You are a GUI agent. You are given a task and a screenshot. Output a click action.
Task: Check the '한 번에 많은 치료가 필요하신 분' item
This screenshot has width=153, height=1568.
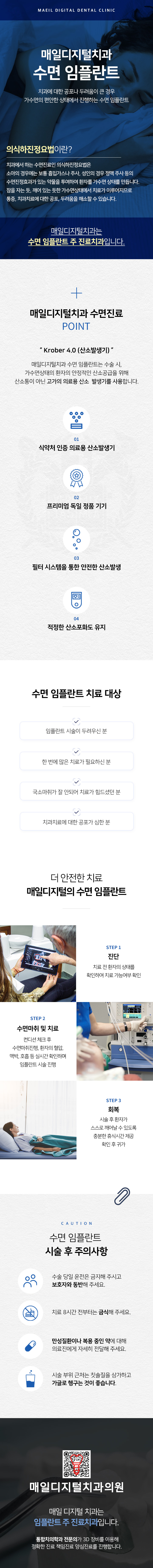tap(76, 761)
